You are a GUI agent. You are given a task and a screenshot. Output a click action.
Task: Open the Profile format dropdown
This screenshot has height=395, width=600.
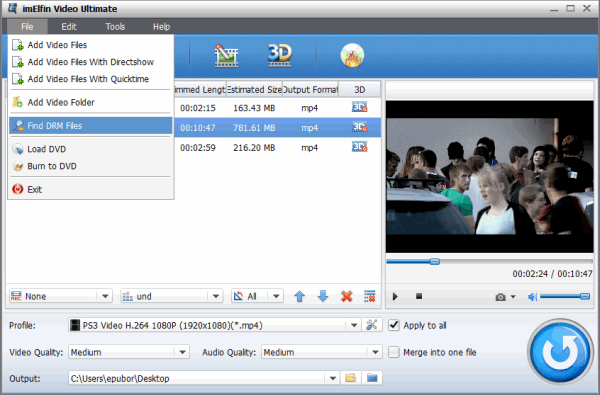coord(354,325)
